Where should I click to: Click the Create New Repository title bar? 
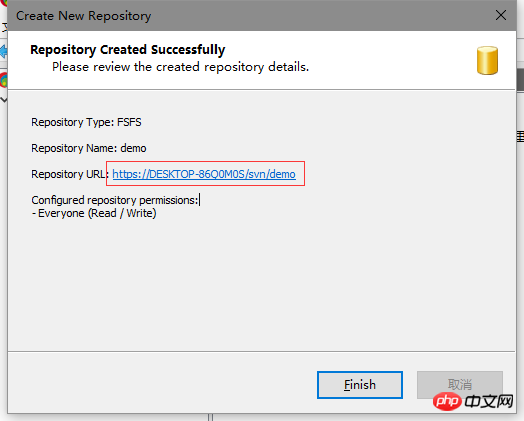pyautogui.click(x=234, y=15)
